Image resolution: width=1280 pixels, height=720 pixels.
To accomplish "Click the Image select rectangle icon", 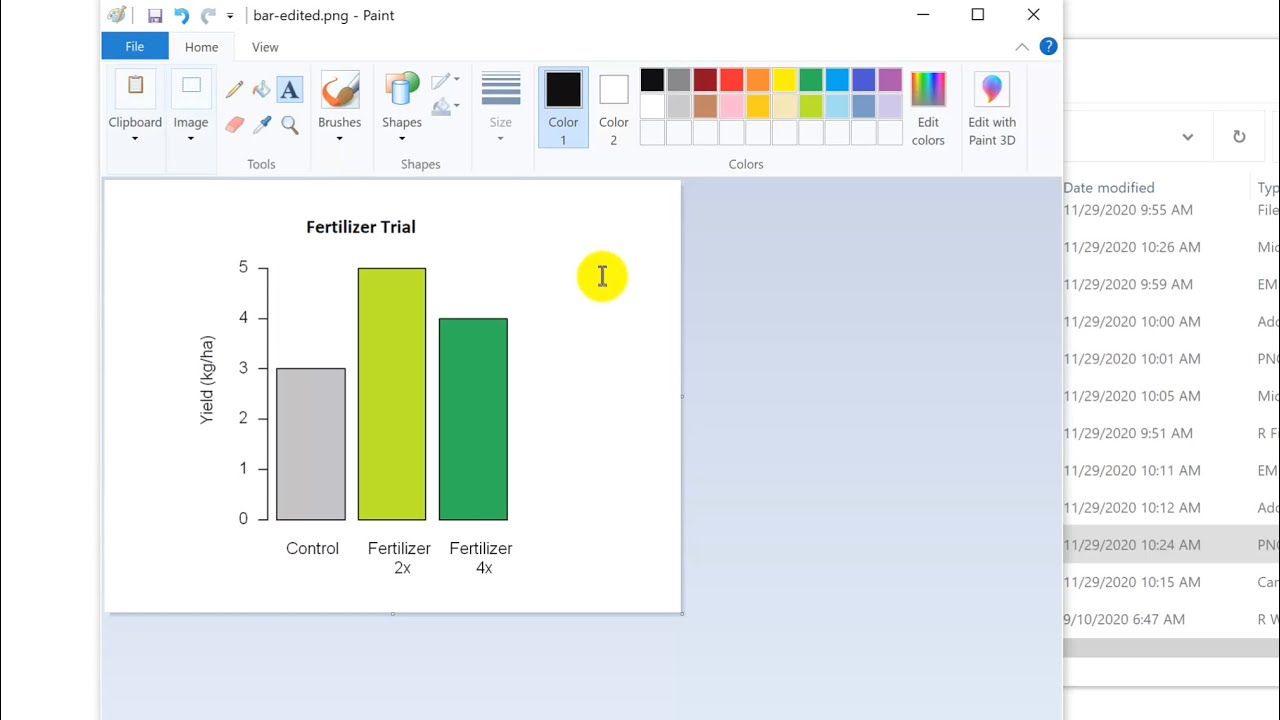I will pyautogui.click(x=191, y=88).
